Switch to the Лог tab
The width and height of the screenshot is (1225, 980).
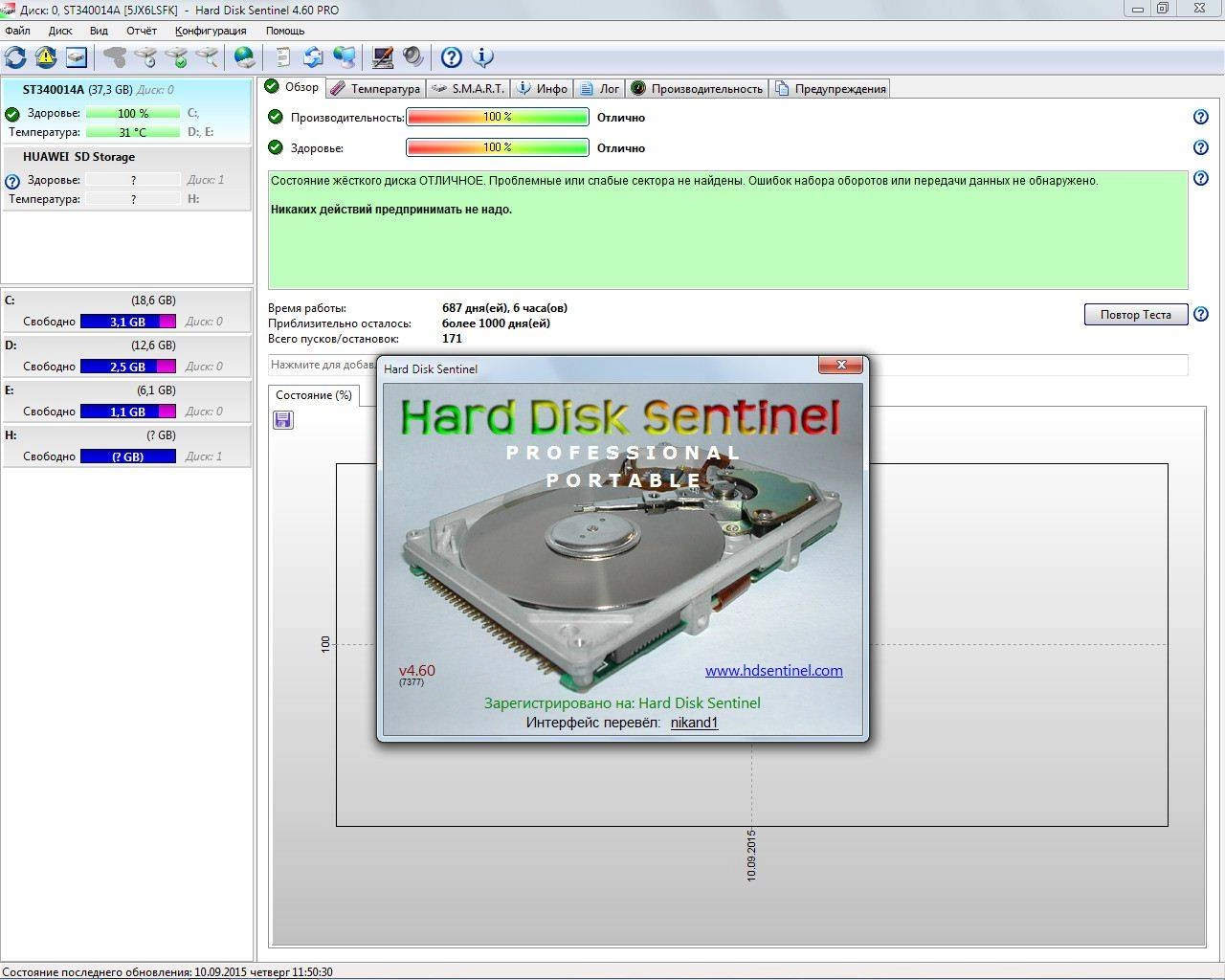(600, 89)
